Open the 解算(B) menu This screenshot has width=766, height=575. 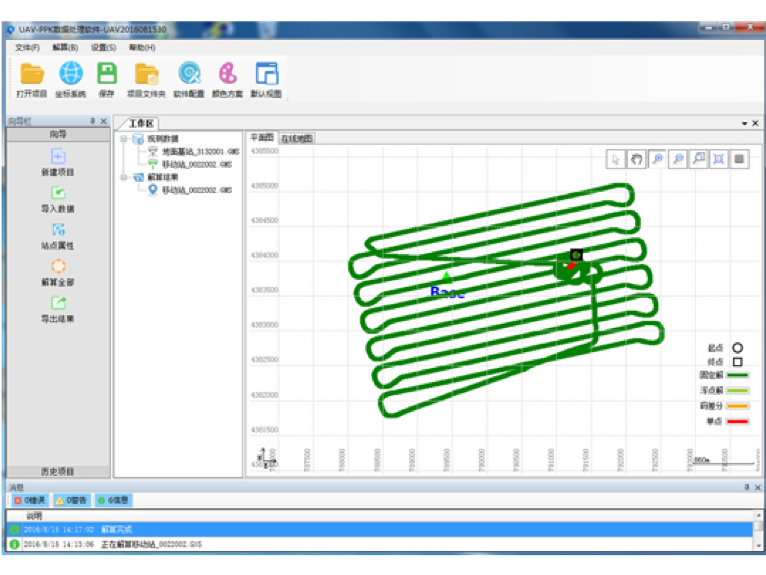[65, 47]
